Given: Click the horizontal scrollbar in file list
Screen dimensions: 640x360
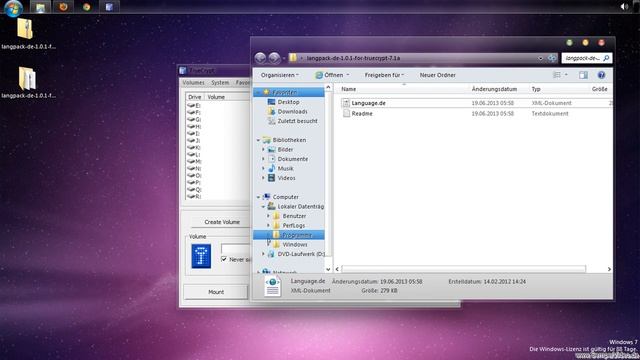Looking at the screenshot, I should tap(463, 269).
